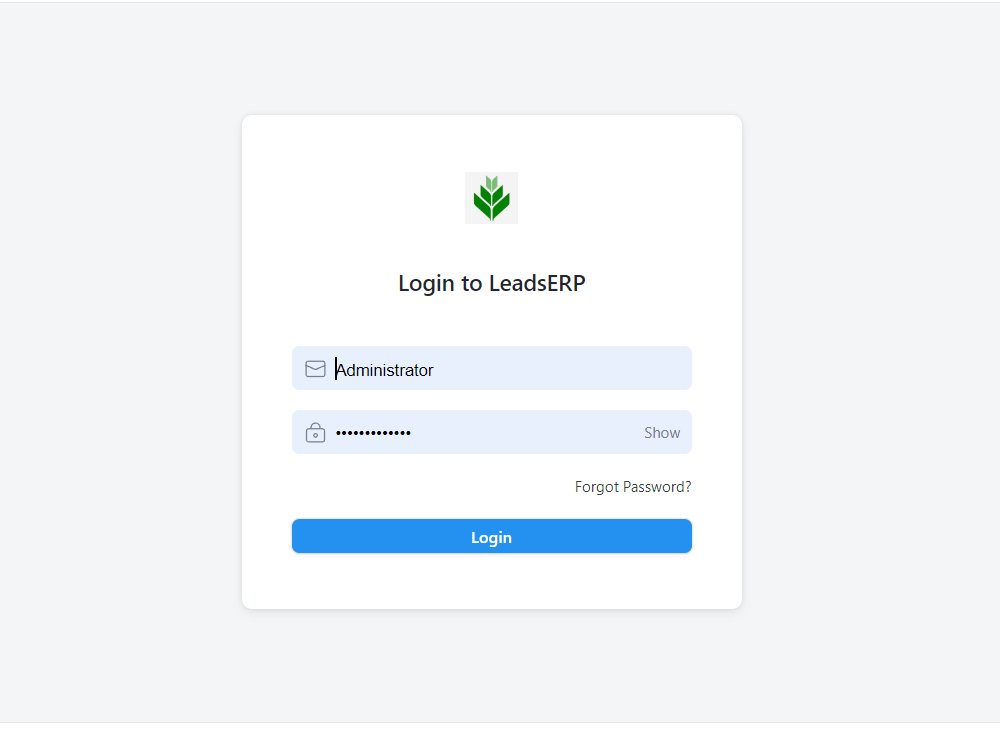
Task: Click empty space left of Forgot Password?
Action: click(x=432, y=487)
